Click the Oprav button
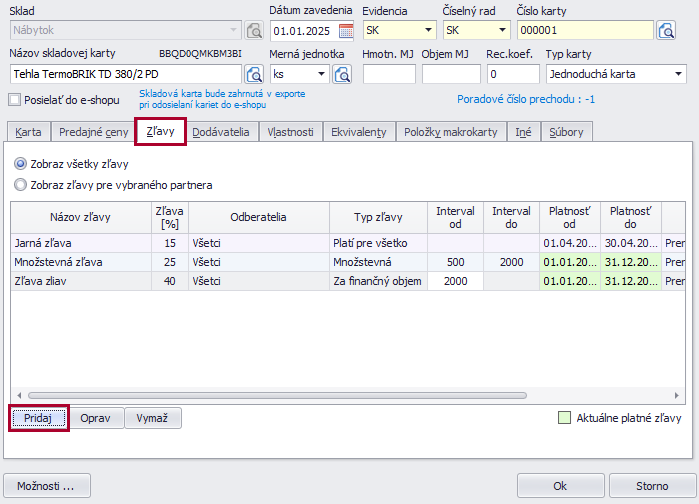The height and width of the screenshot is (504, 699). [95, 418]
